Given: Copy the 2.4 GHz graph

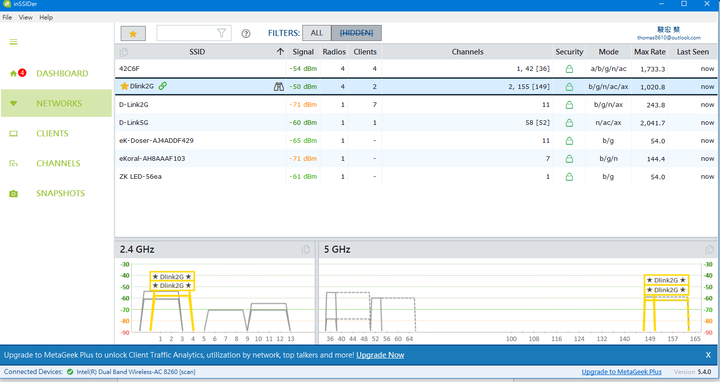Looking at the screenshot, I should 306,250.
